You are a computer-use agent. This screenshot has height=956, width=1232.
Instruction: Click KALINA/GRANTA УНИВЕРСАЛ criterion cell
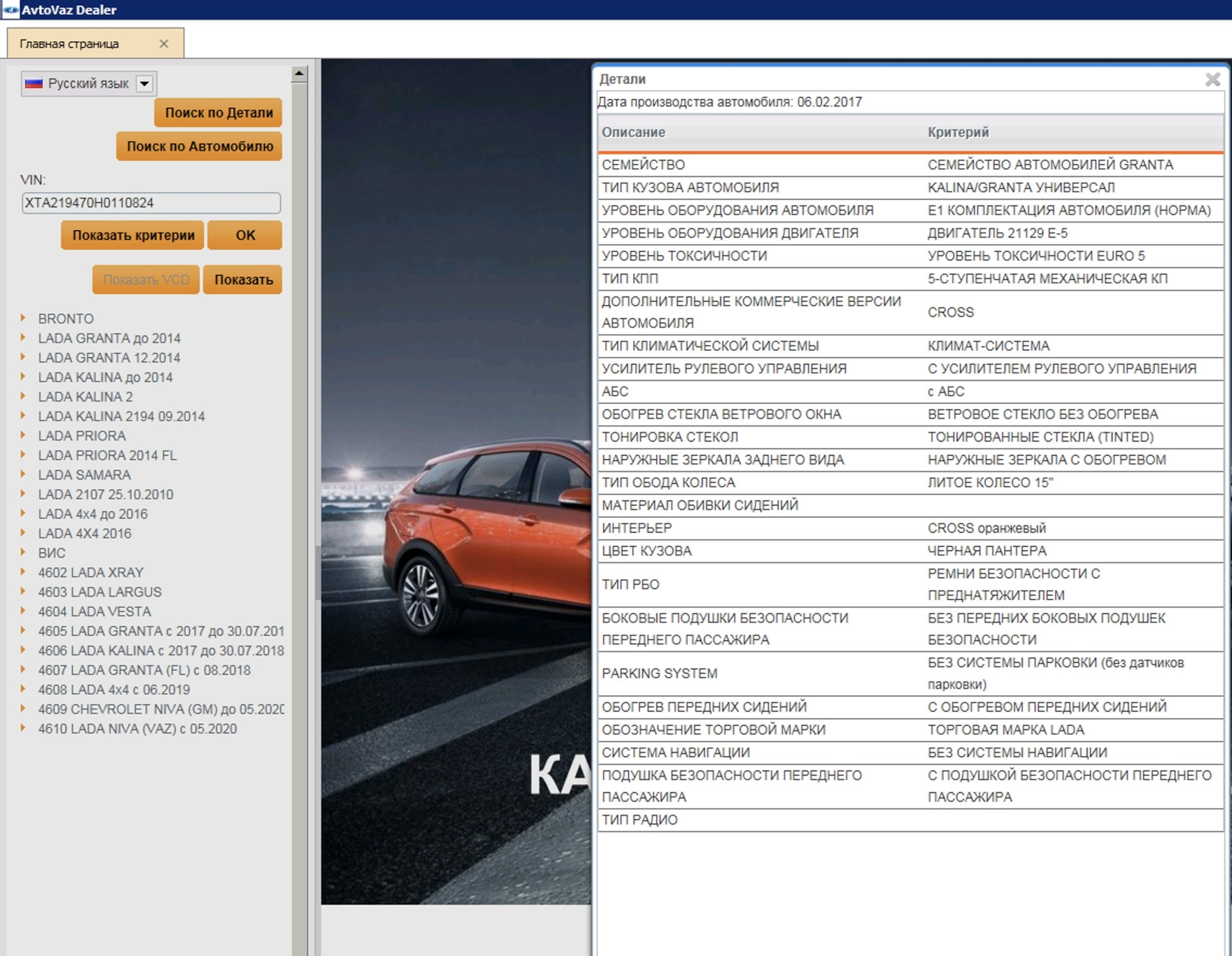[1021, 187]
